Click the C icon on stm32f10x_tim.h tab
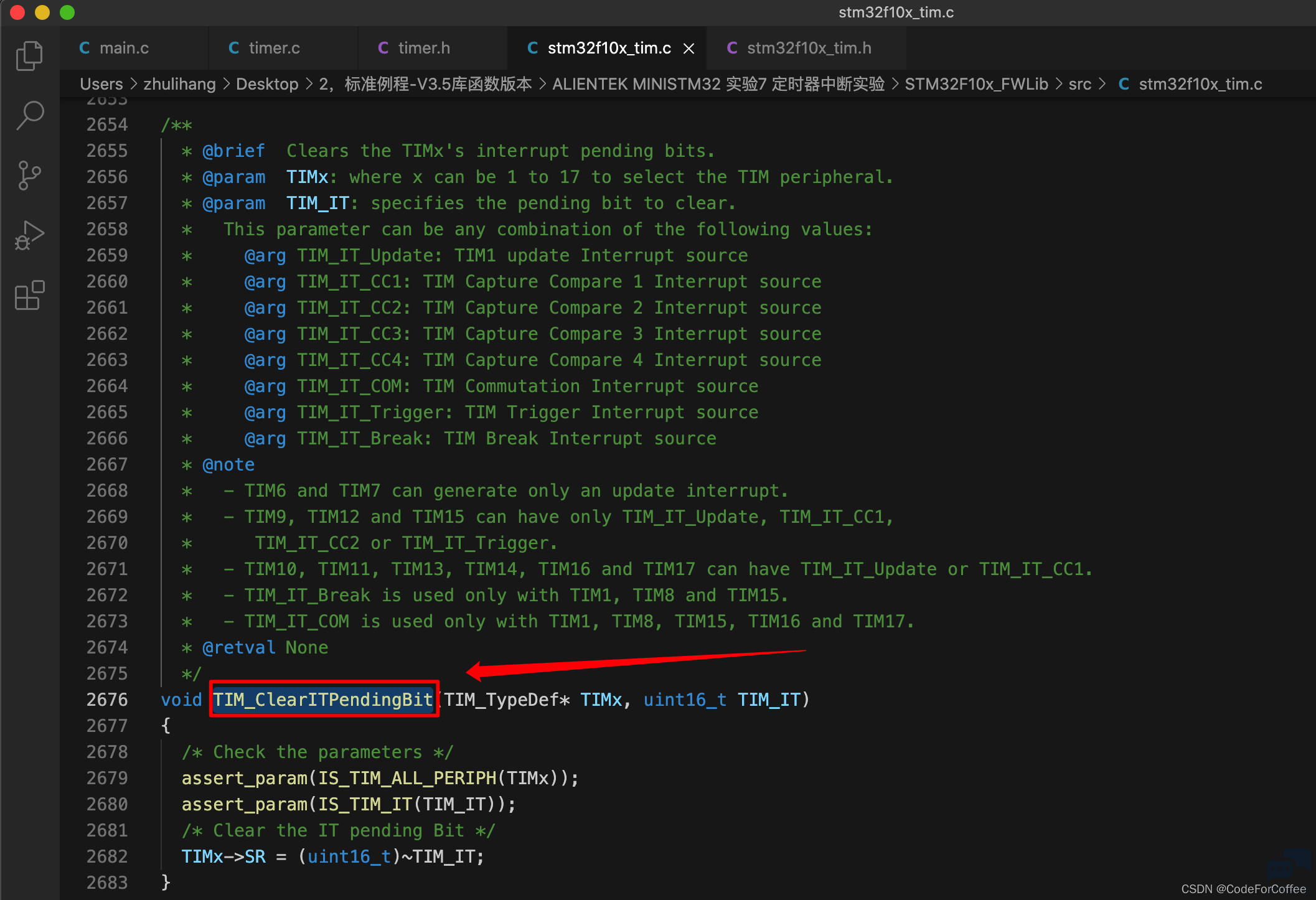The image size is (1316, 900). (732, 48)
